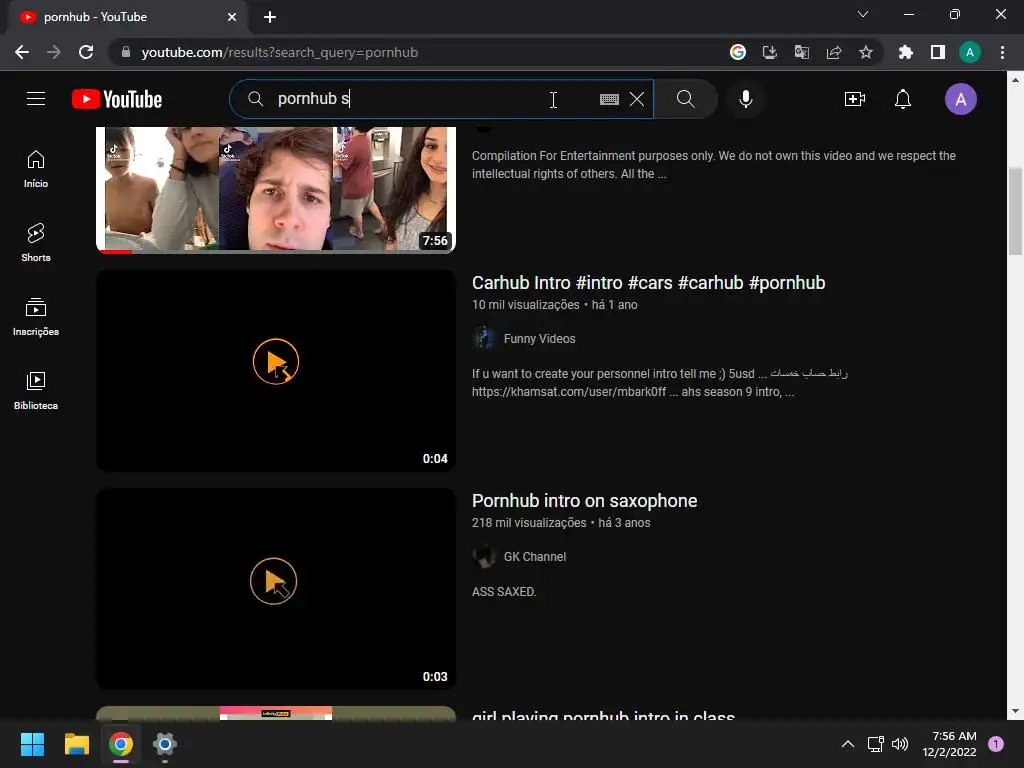Viewport: 1024px width, 768px height.
Task: Open the notifications bell
Action: point(903,99)
